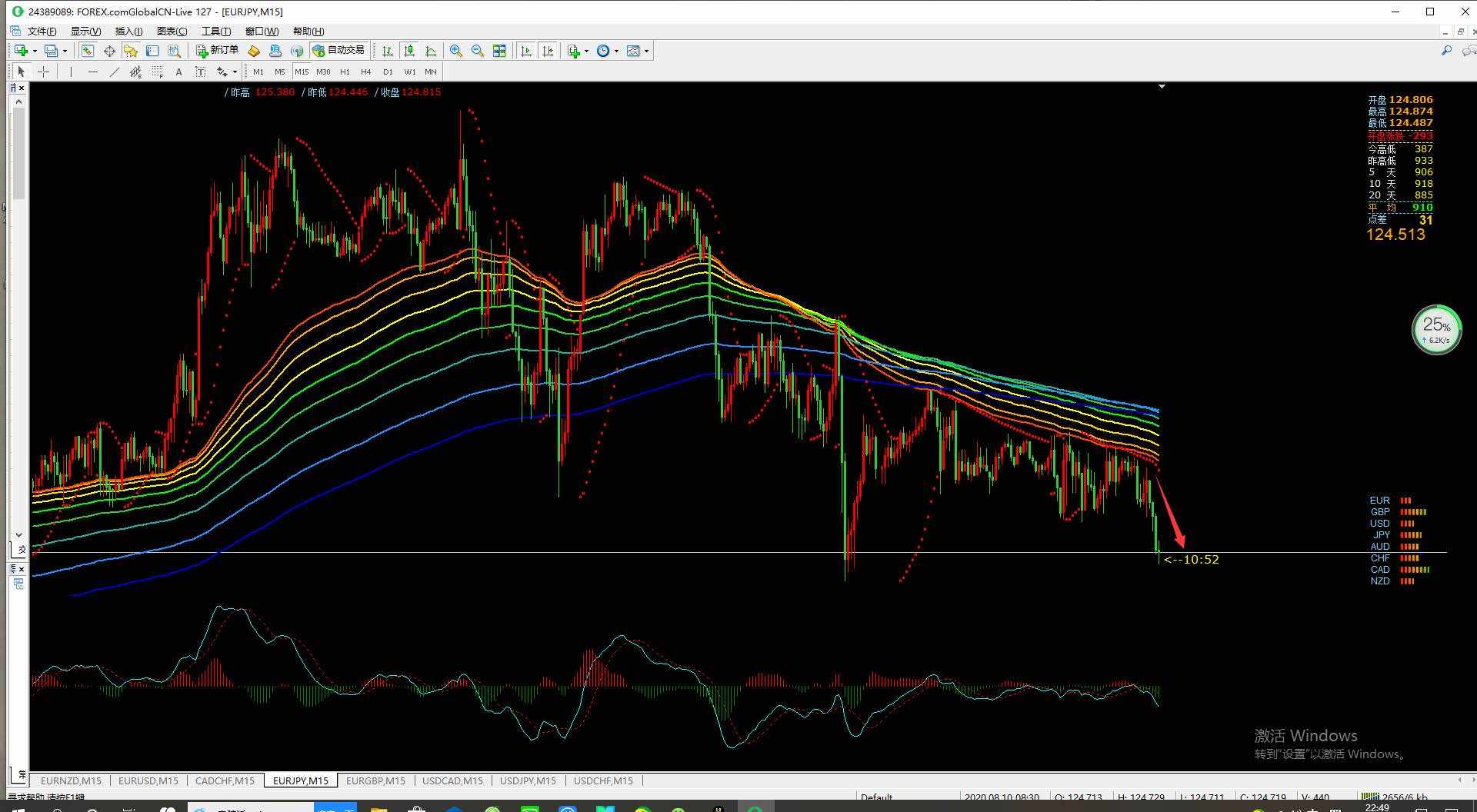The height and width of the screenshot is (812, 1477).
Task: Toggle chart shift icon
Action: point(548,51)
